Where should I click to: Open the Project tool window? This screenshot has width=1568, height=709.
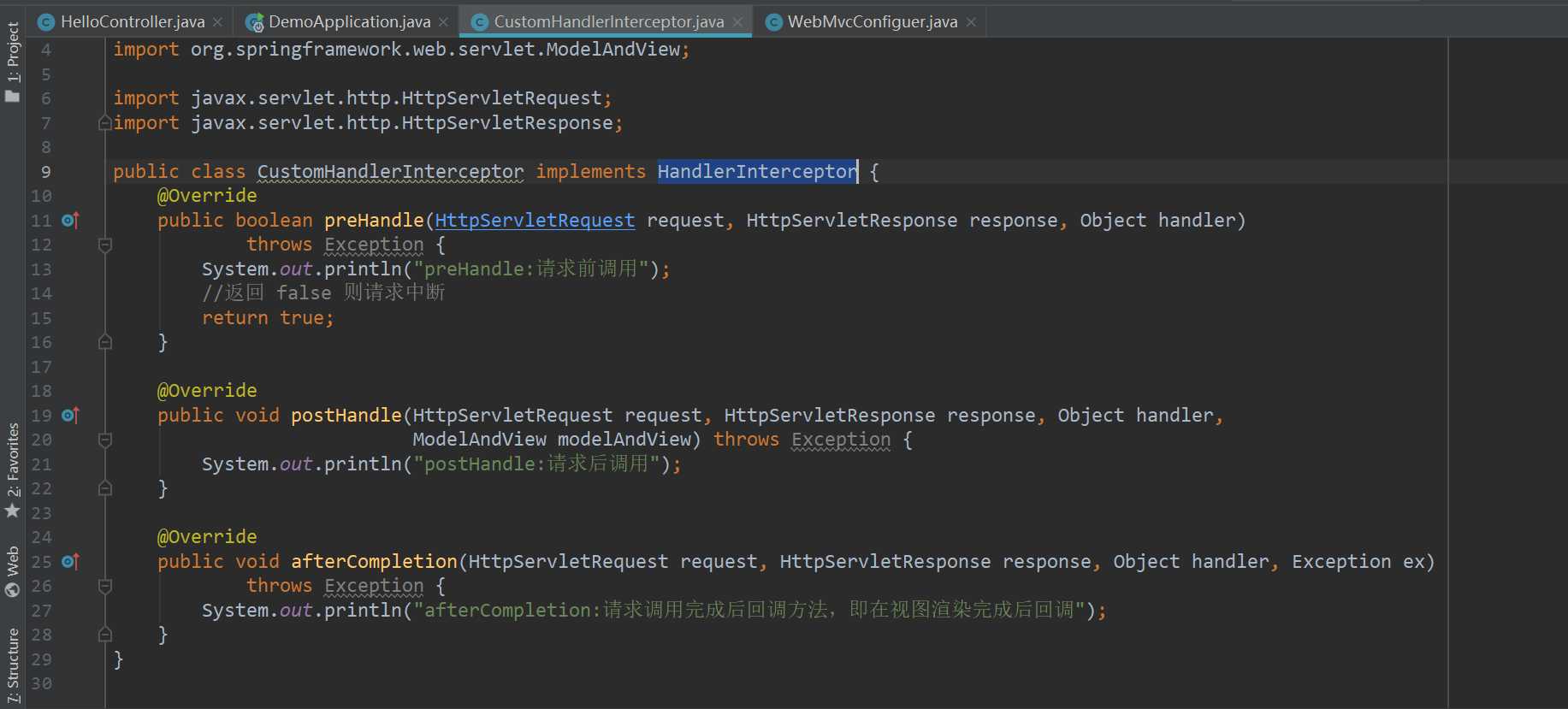12,62
